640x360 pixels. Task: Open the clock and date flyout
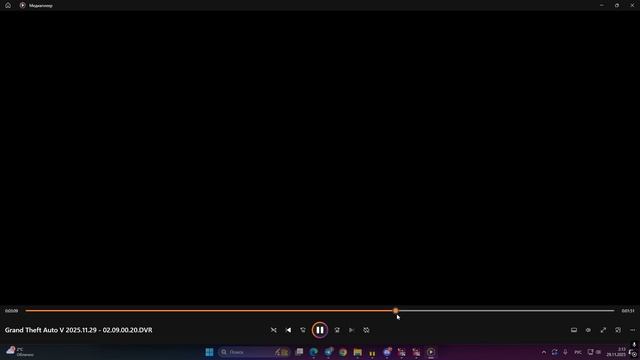[616, 352]
